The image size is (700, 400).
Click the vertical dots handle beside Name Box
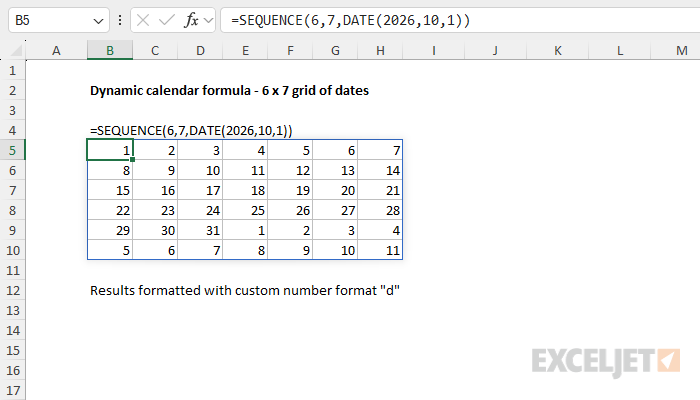[120, 20]
